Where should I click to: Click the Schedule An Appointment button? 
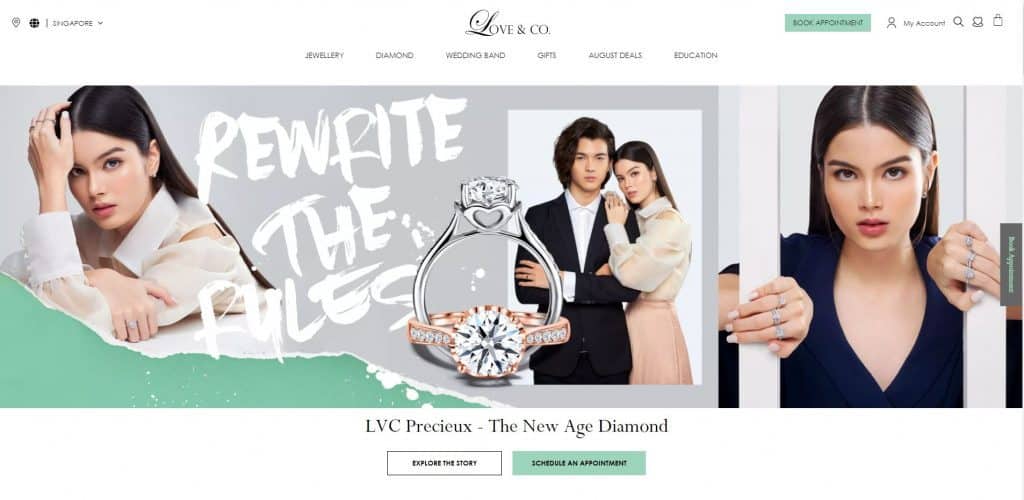coord(579,463)
